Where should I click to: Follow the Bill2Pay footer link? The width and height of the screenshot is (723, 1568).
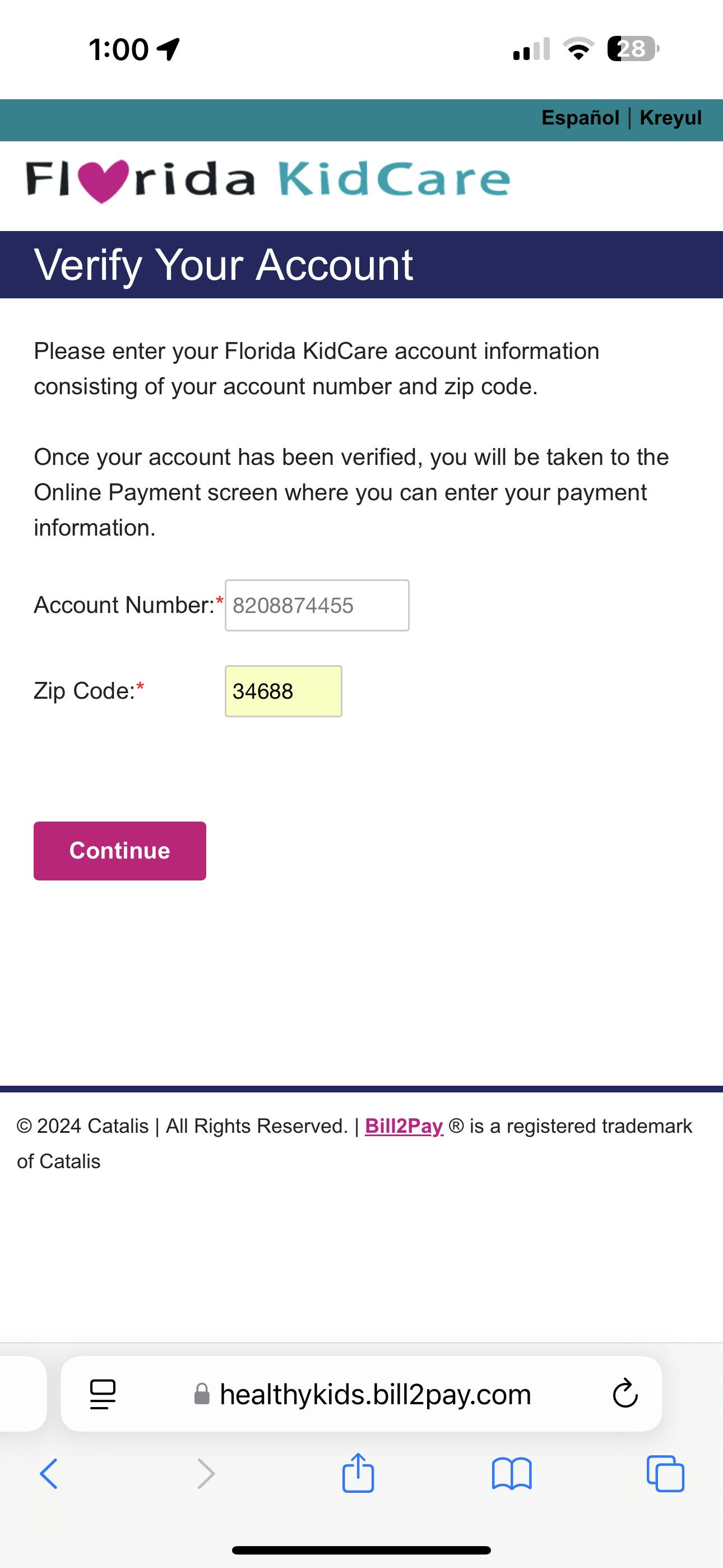404,1126
